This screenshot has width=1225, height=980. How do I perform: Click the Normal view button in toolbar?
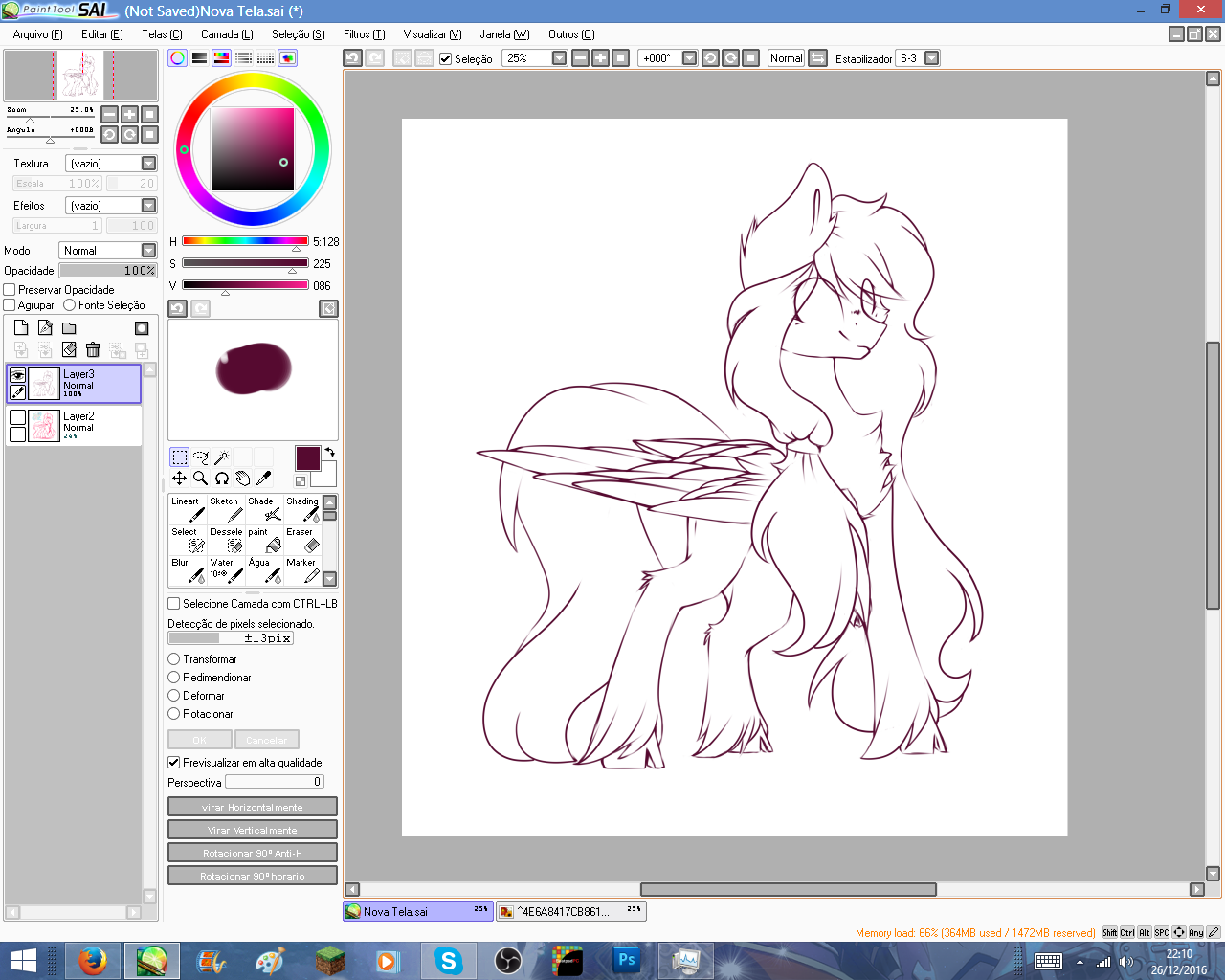click(787, 58)
